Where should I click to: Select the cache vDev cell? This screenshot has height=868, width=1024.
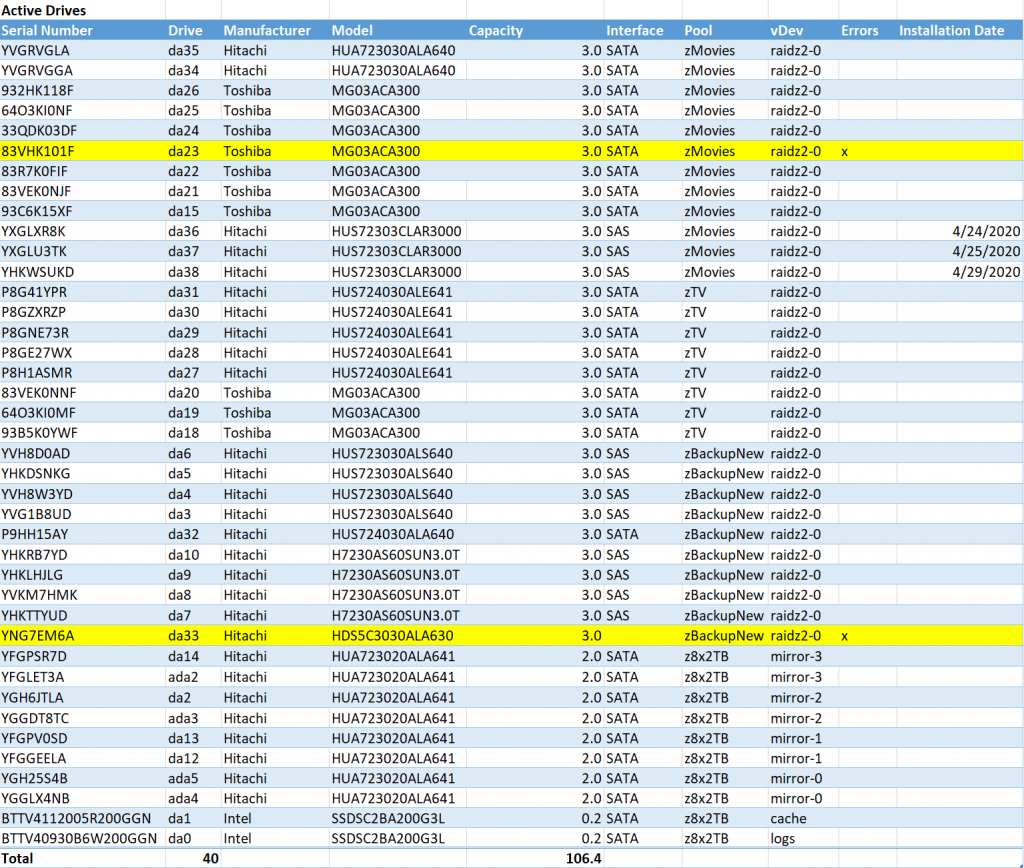788,819
